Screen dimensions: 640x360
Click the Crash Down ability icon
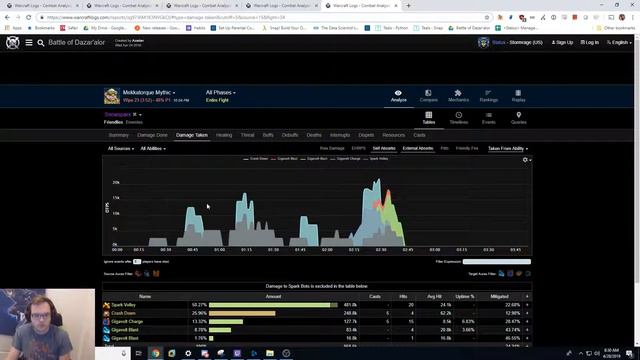[x=107, y=313]
